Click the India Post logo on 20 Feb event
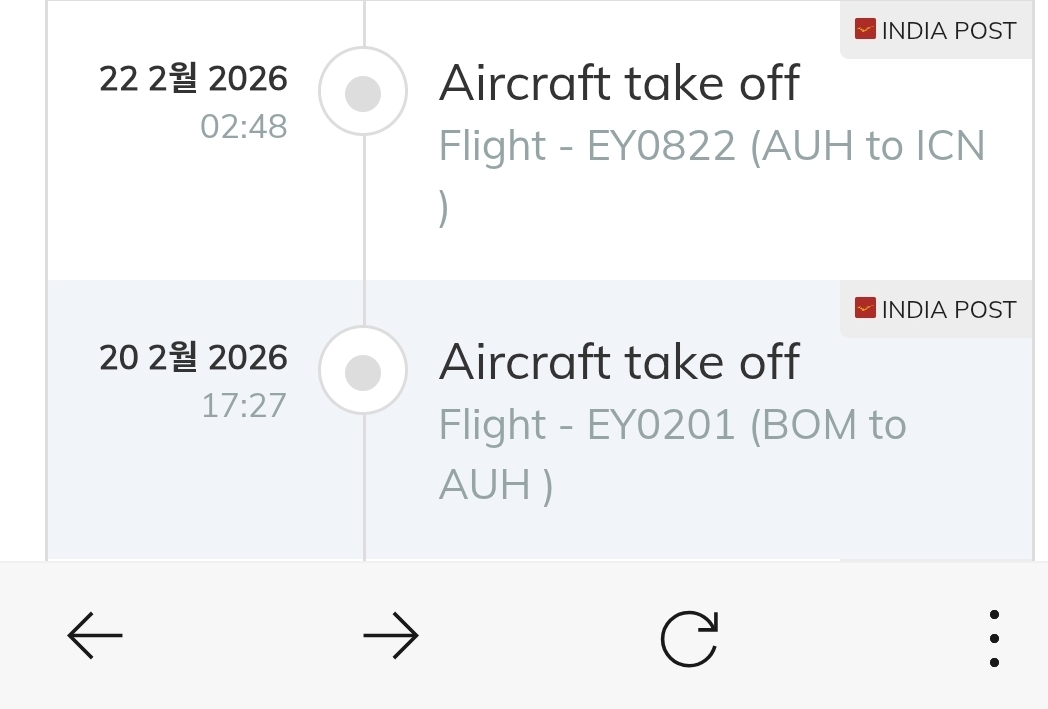This screenshot has width=1048, height=709. click(865, 309)
